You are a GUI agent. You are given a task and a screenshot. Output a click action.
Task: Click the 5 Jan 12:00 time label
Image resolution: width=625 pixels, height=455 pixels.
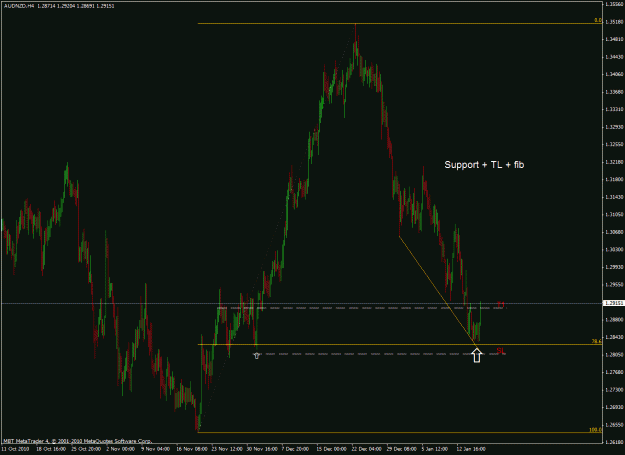tap(437, 449)
